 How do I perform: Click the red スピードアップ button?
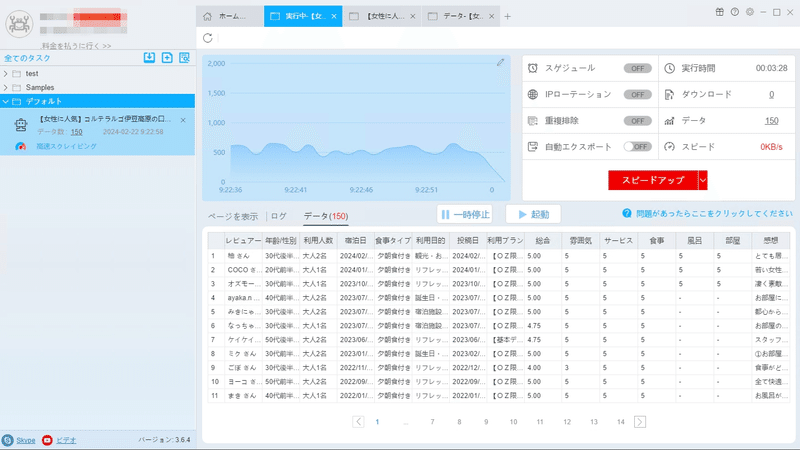coord(653,180)
